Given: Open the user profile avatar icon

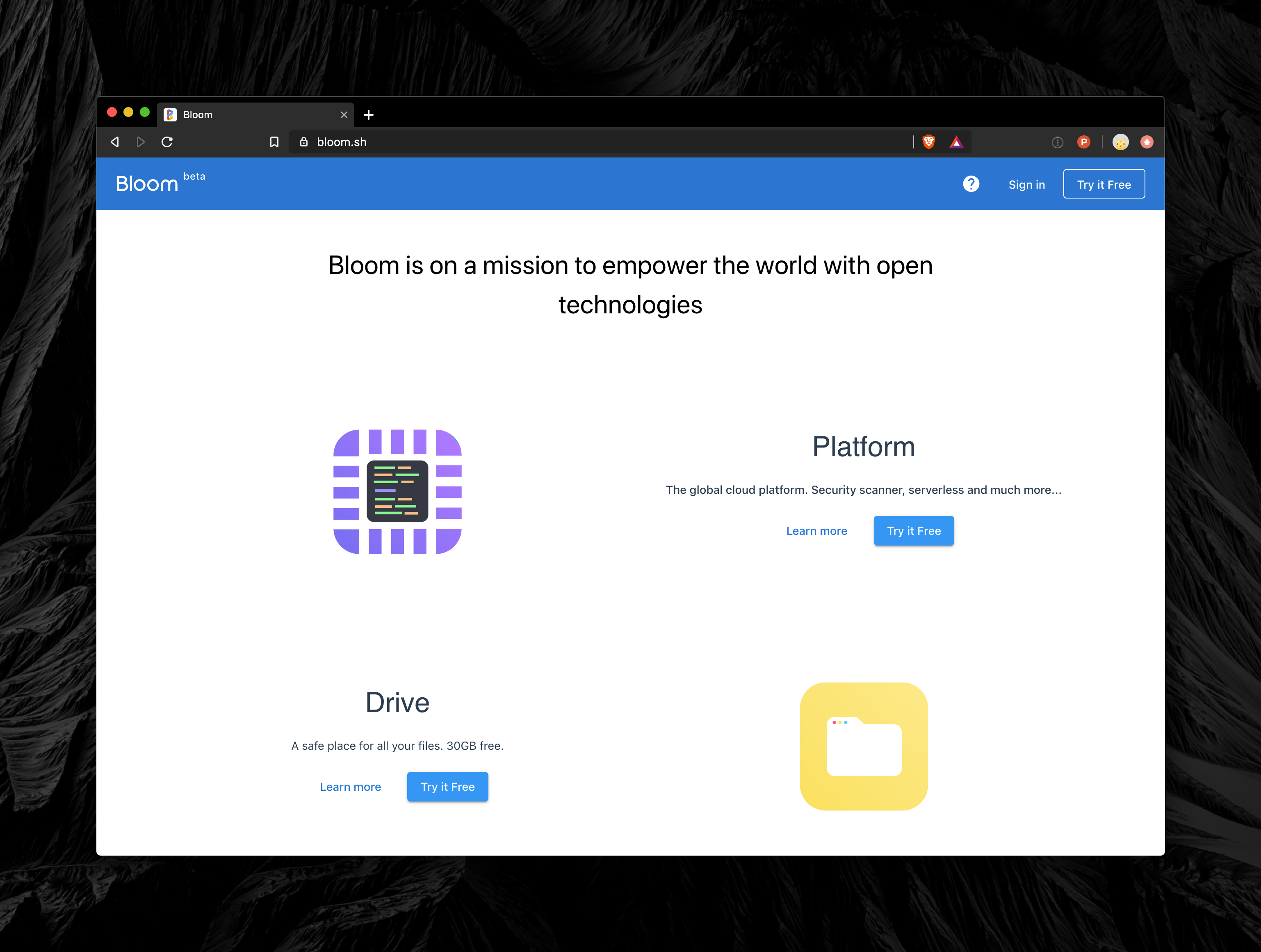Looking at the screenshot, I should (x=1120, y=142).
